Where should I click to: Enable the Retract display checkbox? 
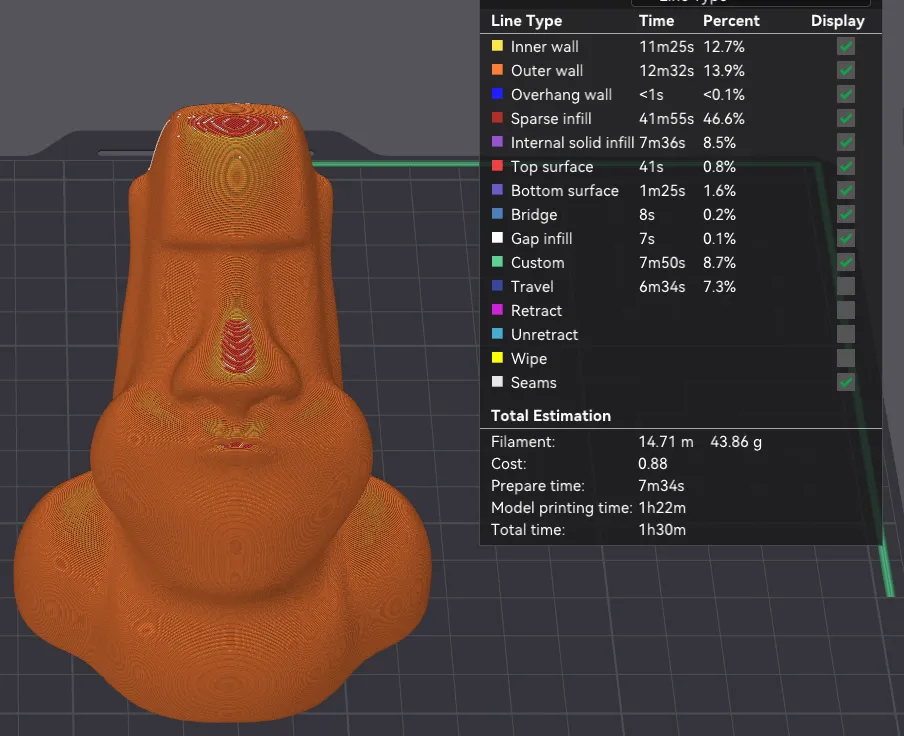pyautogui.click(x=845, y=310)
